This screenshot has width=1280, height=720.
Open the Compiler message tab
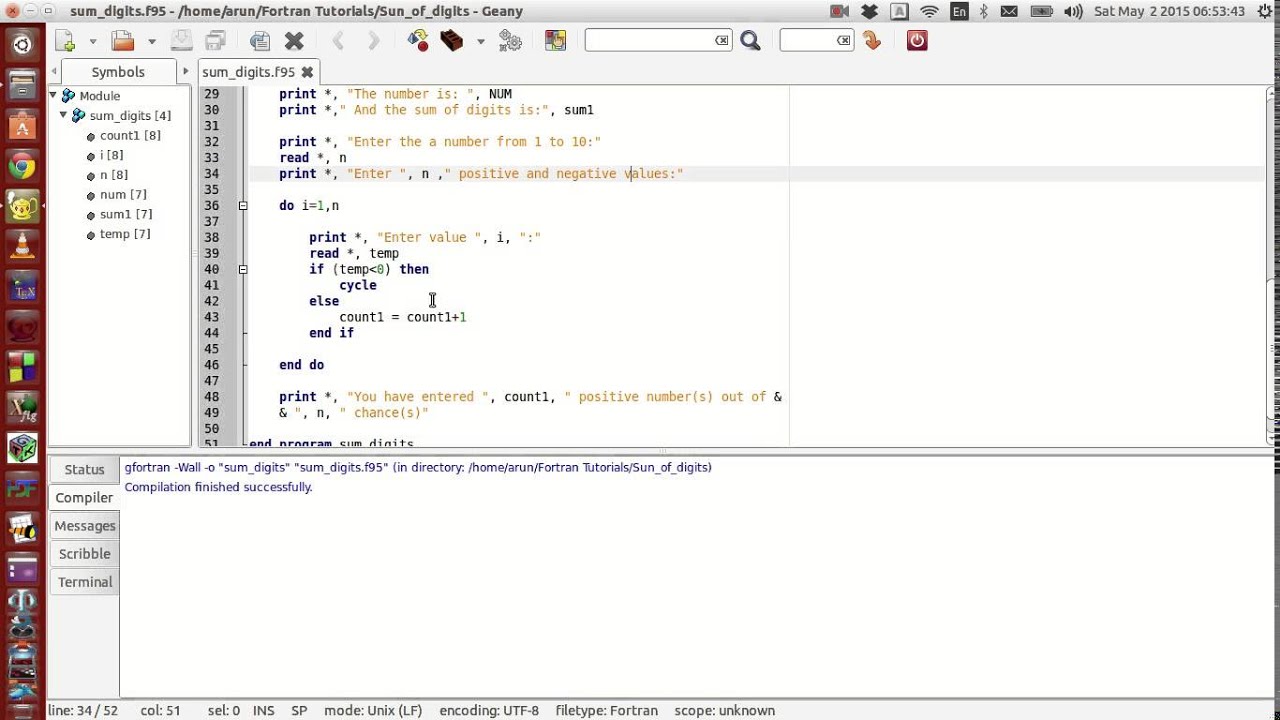pyautogui.click(x=84, y=498)
